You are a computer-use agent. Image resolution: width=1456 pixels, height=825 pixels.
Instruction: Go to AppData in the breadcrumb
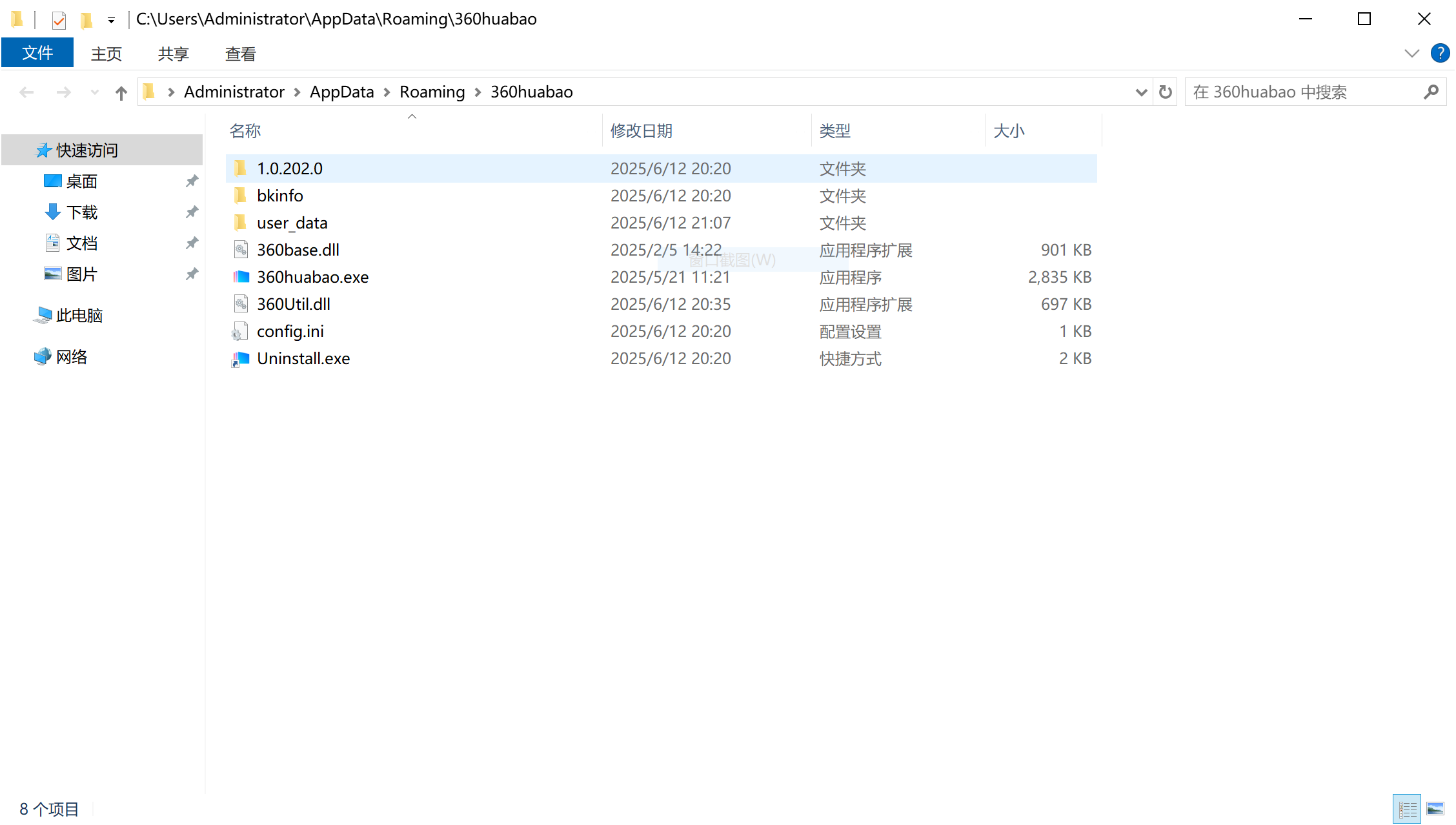click(341, 92)
